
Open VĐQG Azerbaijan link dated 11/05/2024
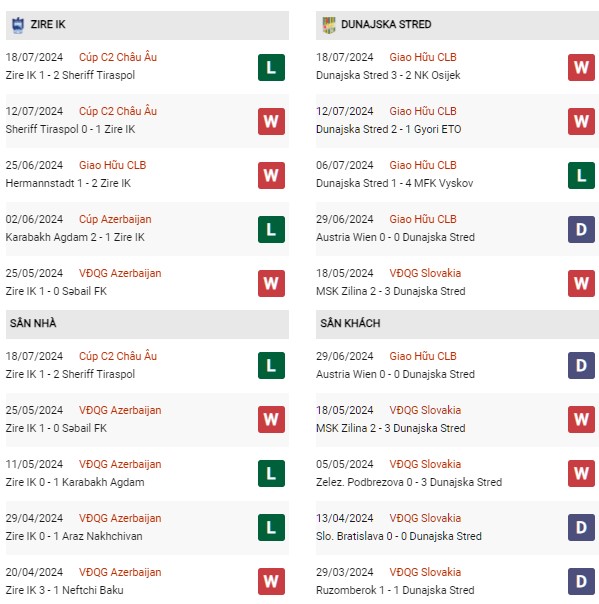point(120,464)
